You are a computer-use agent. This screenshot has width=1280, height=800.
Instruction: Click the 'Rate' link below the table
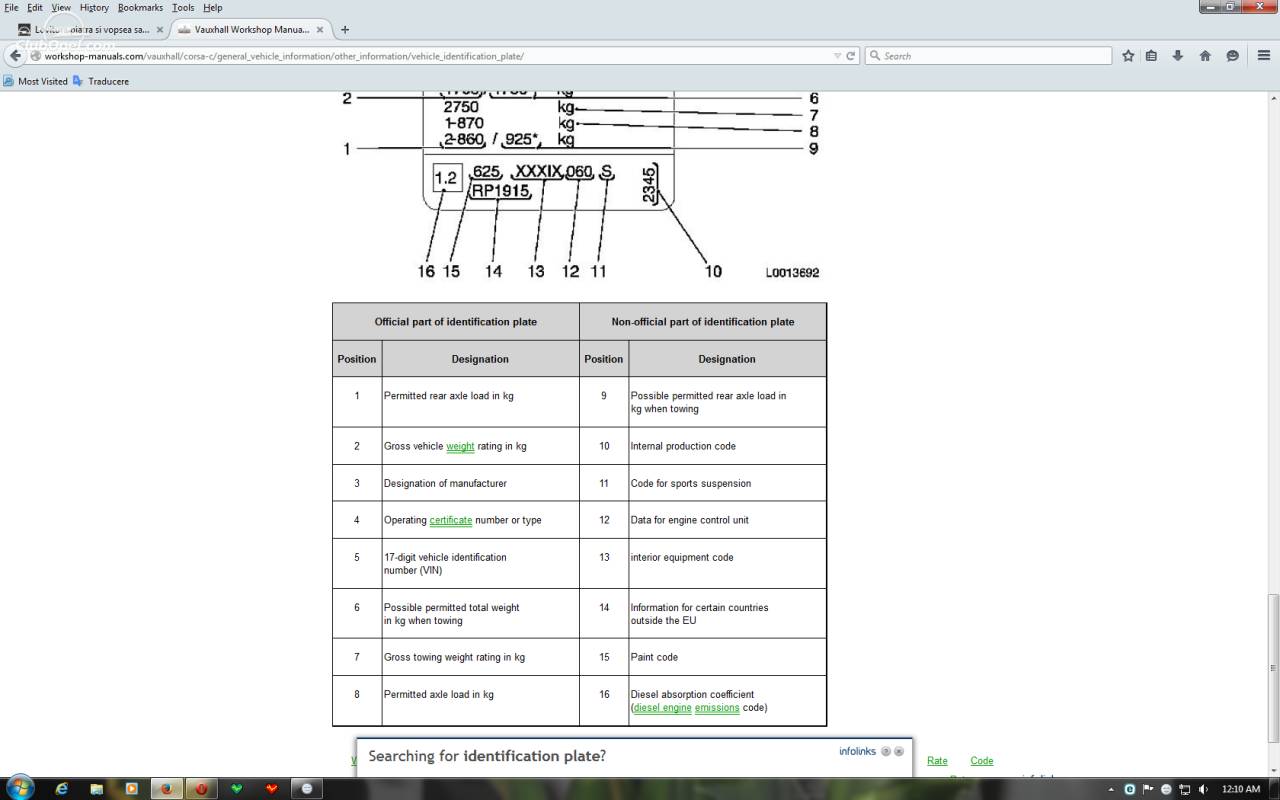tap(937, 761)
